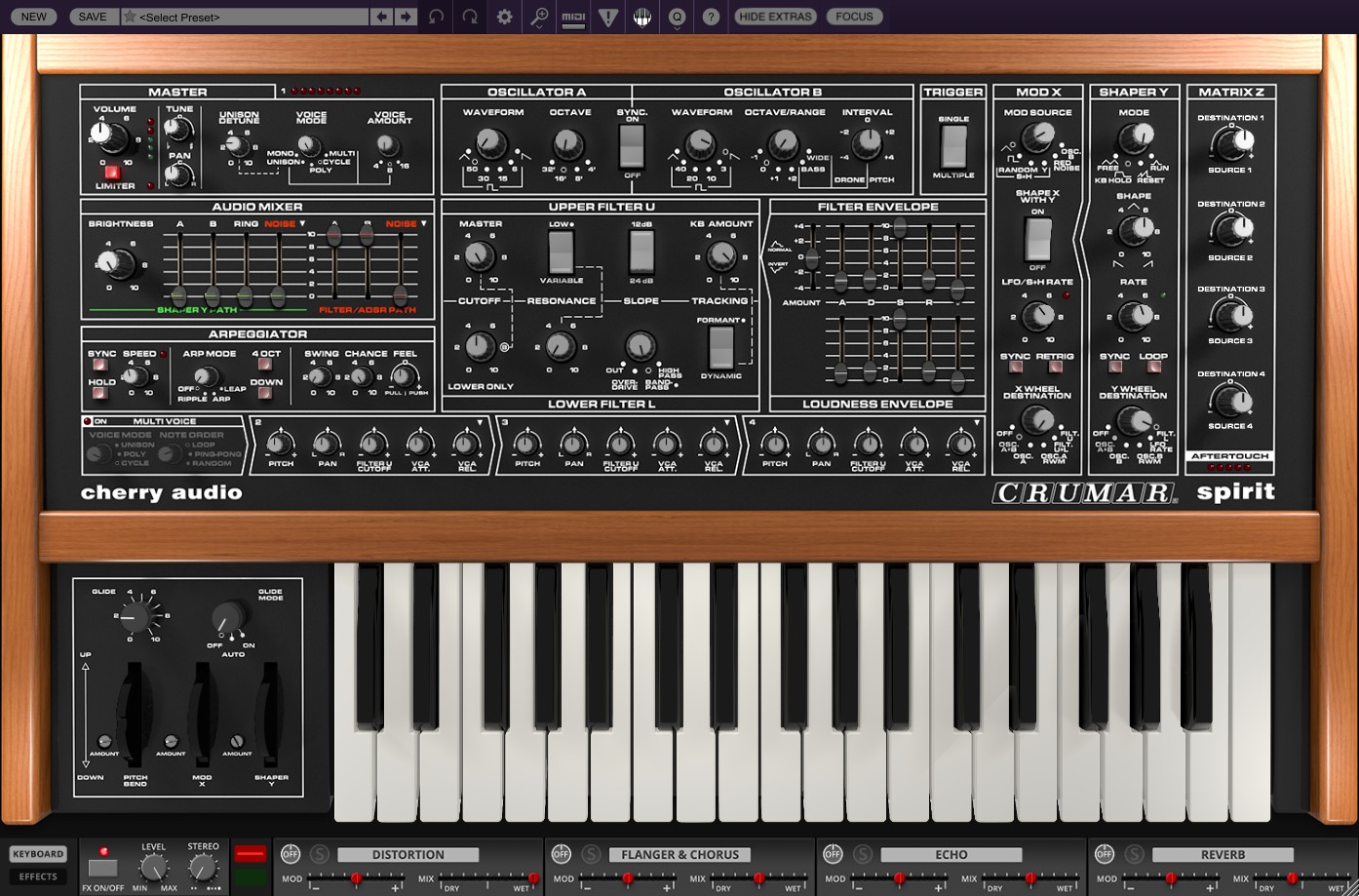
Task: Click the Glide knob beside the keyboard
Action: click(136, 616)
